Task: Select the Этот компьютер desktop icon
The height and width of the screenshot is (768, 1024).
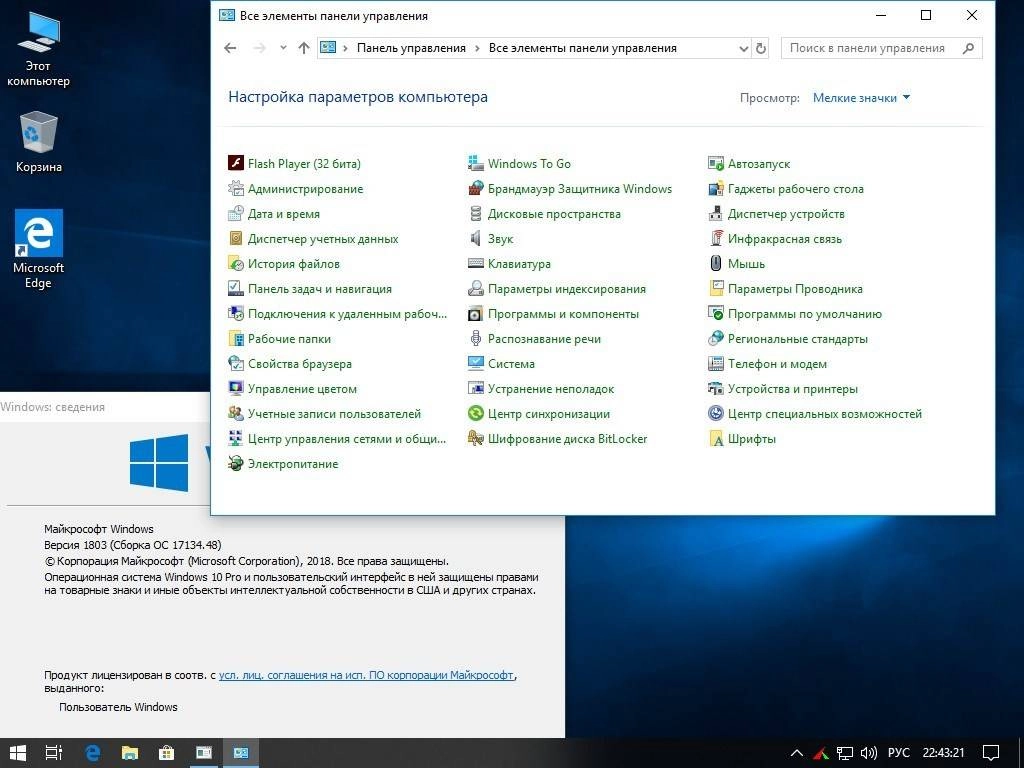Action: pyautogui.click(x=39, y=49)
